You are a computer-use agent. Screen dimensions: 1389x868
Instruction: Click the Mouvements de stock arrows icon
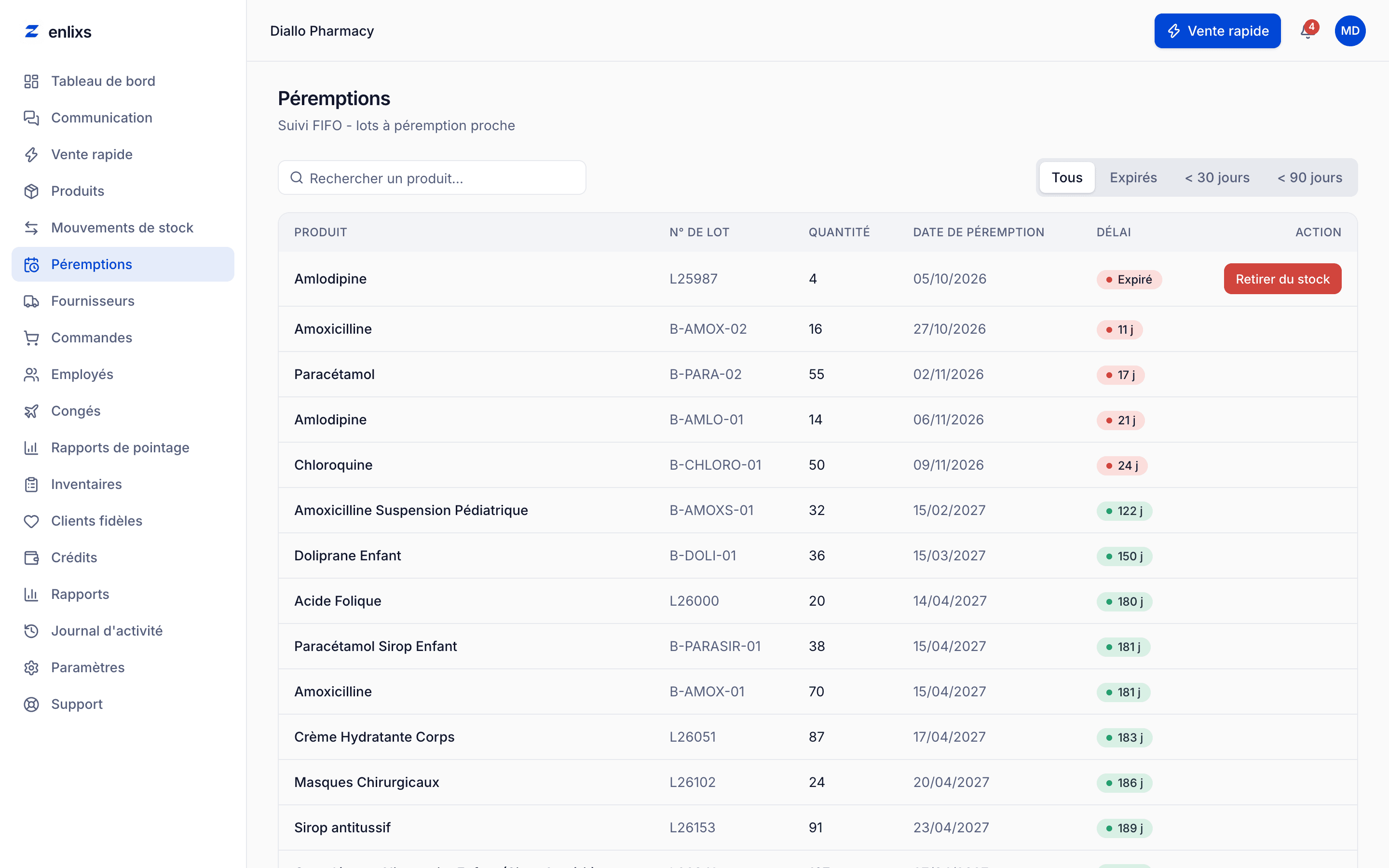pyautogui.click(x=31, y=228)
